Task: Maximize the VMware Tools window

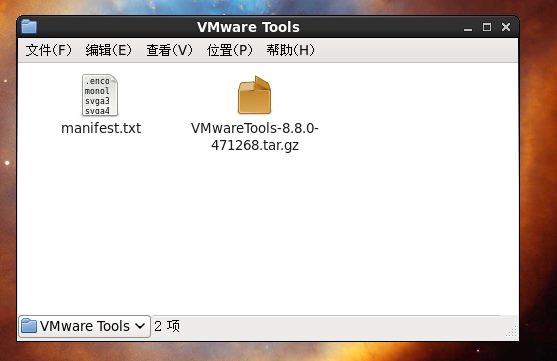Action: pos(487,27)
